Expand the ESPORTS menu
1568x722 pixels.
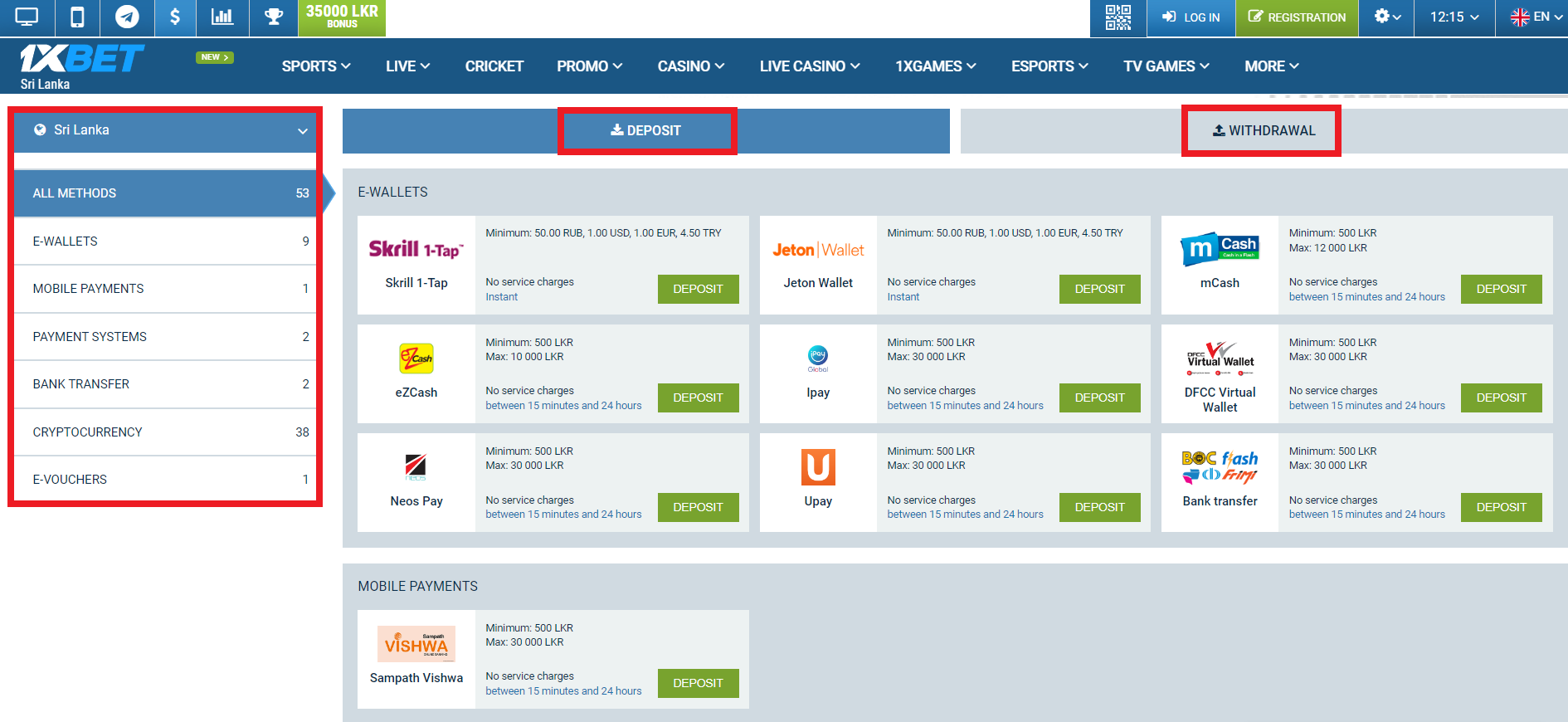pyautogui.click(x=1049, y=66)
